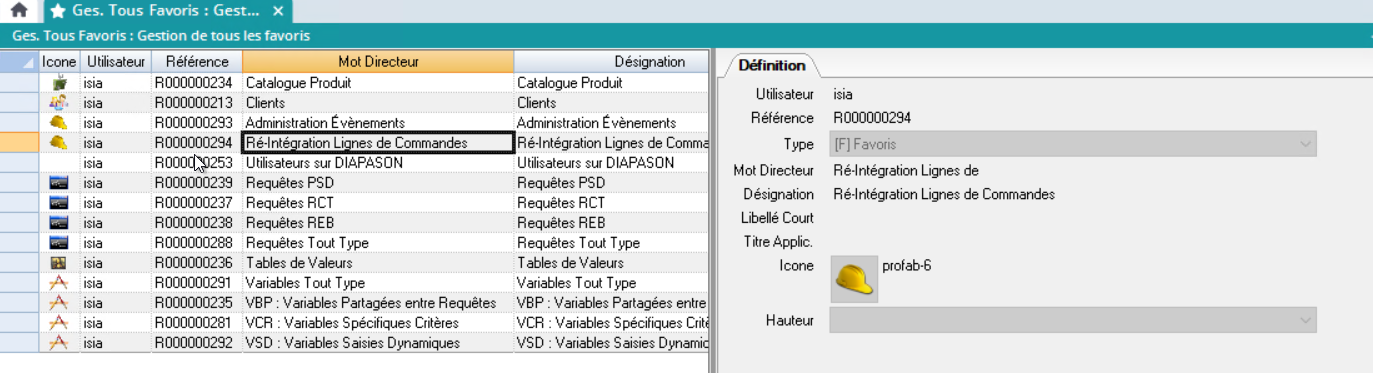Select the Ré-Intégration row header marker
The width and height of the screenshot is (1373, 373).
coord(19,143)
